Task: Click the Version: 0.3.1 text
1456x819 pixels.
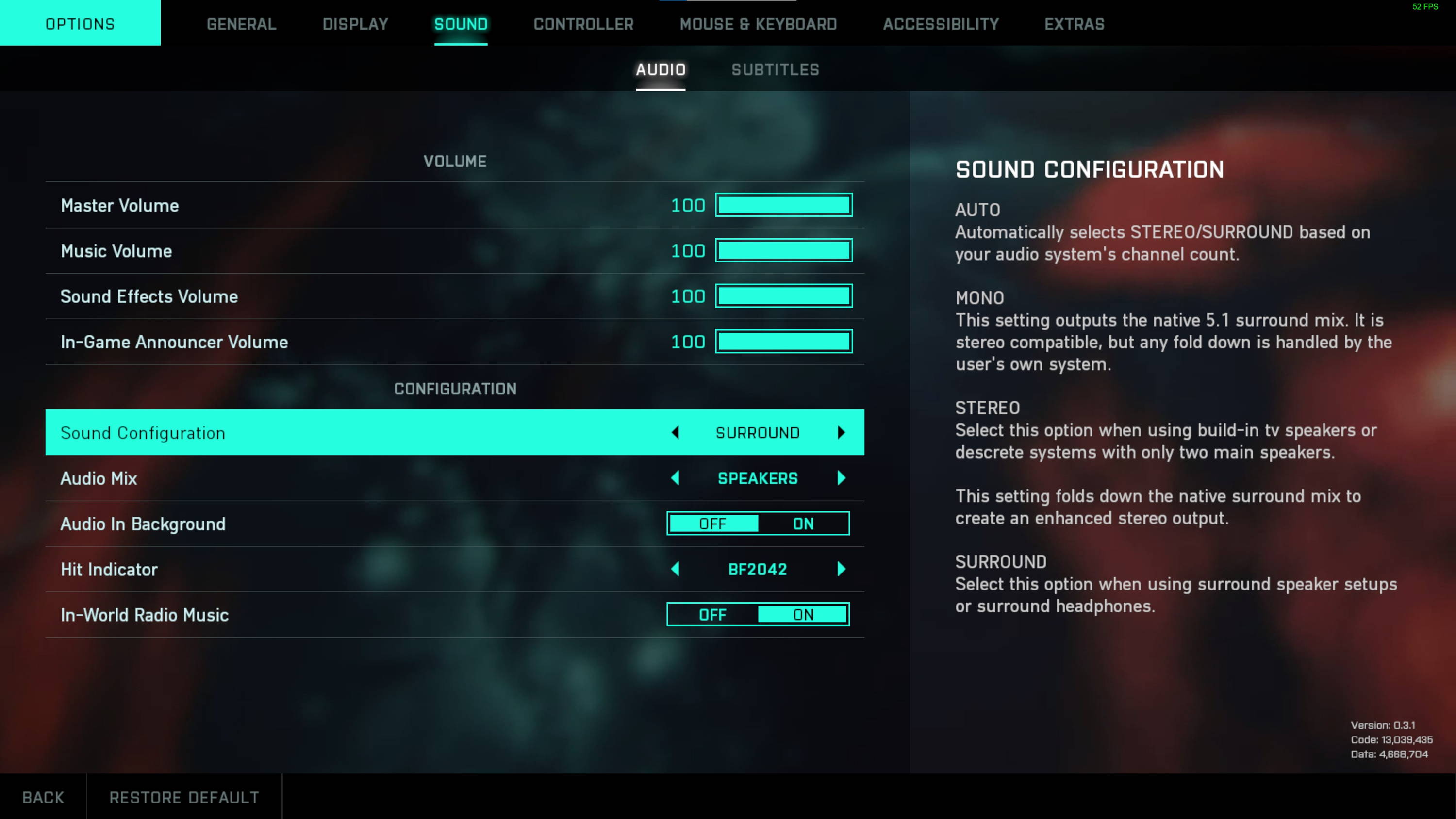Action: pyautogui.click(x=1383, y=725)
